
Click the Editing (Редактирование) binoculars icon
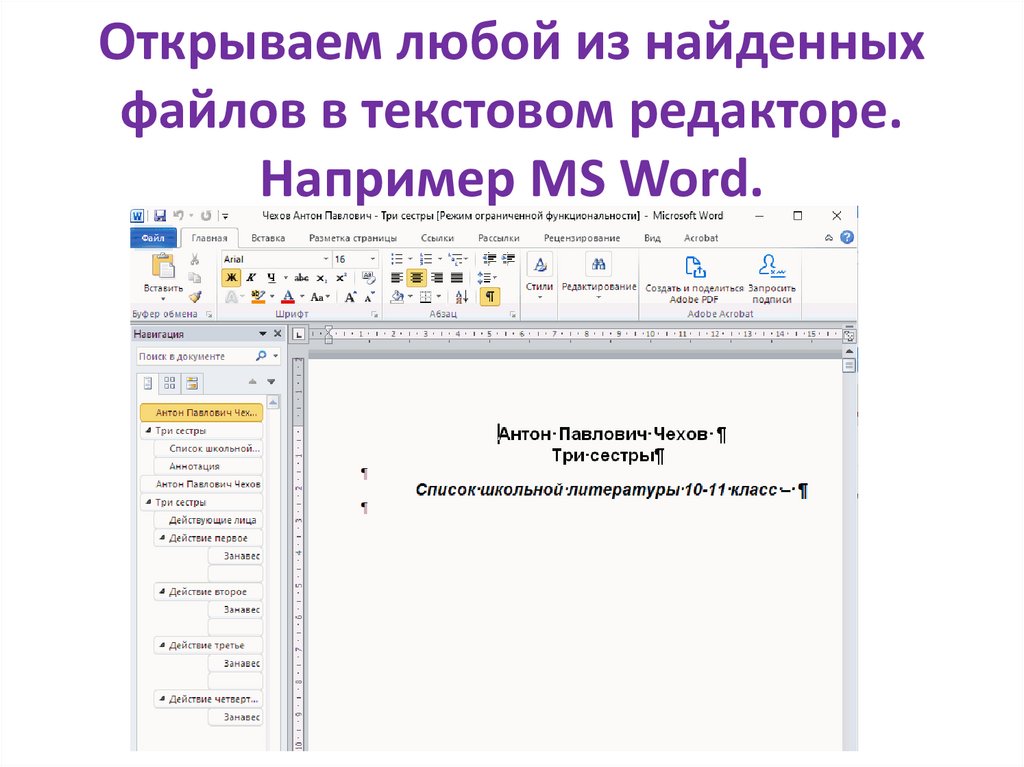tap(598, 265)
